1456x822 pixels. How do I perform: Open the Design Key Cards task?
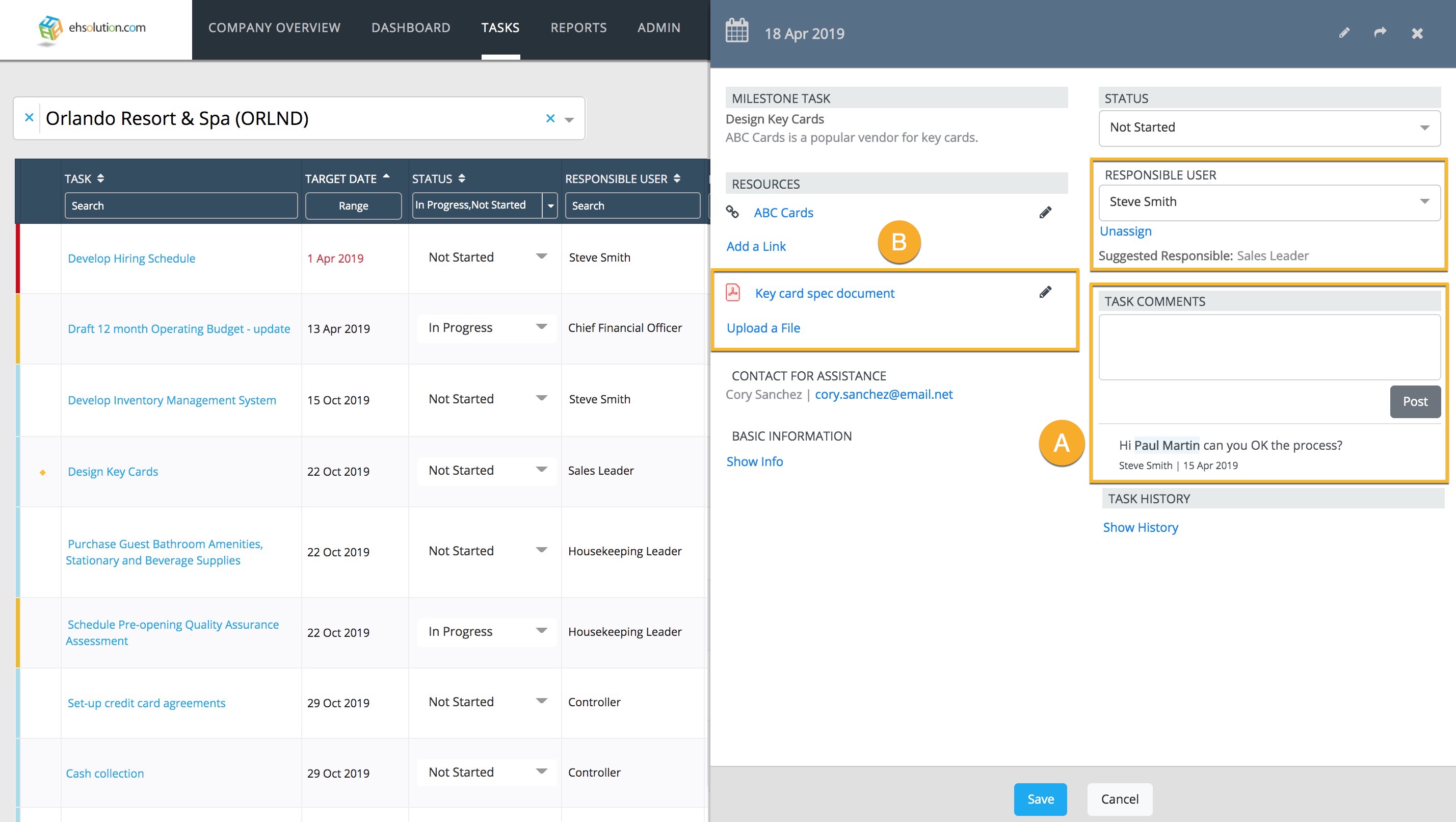pos(113,471)
